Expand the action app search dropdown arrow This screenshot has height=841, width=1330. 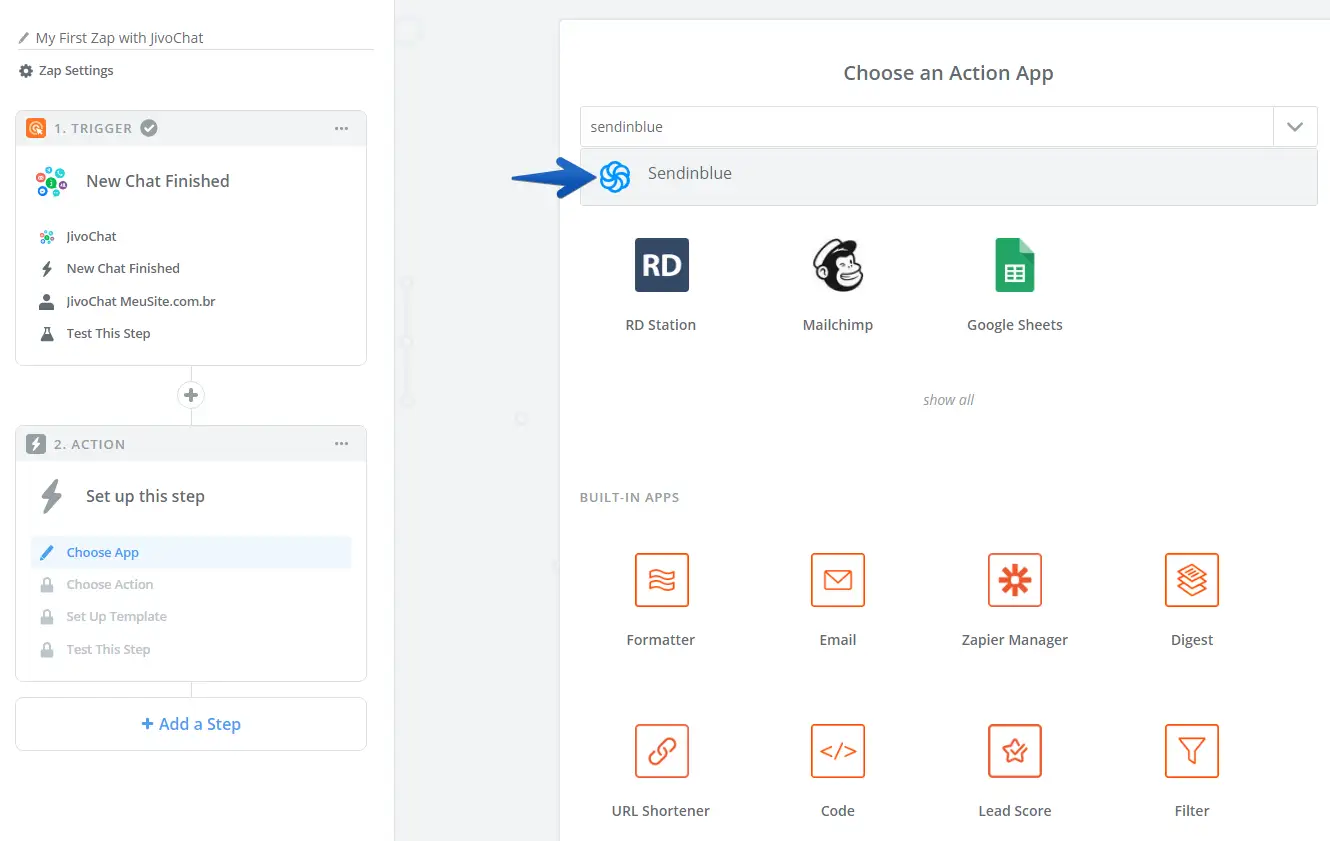point(1295,127)
